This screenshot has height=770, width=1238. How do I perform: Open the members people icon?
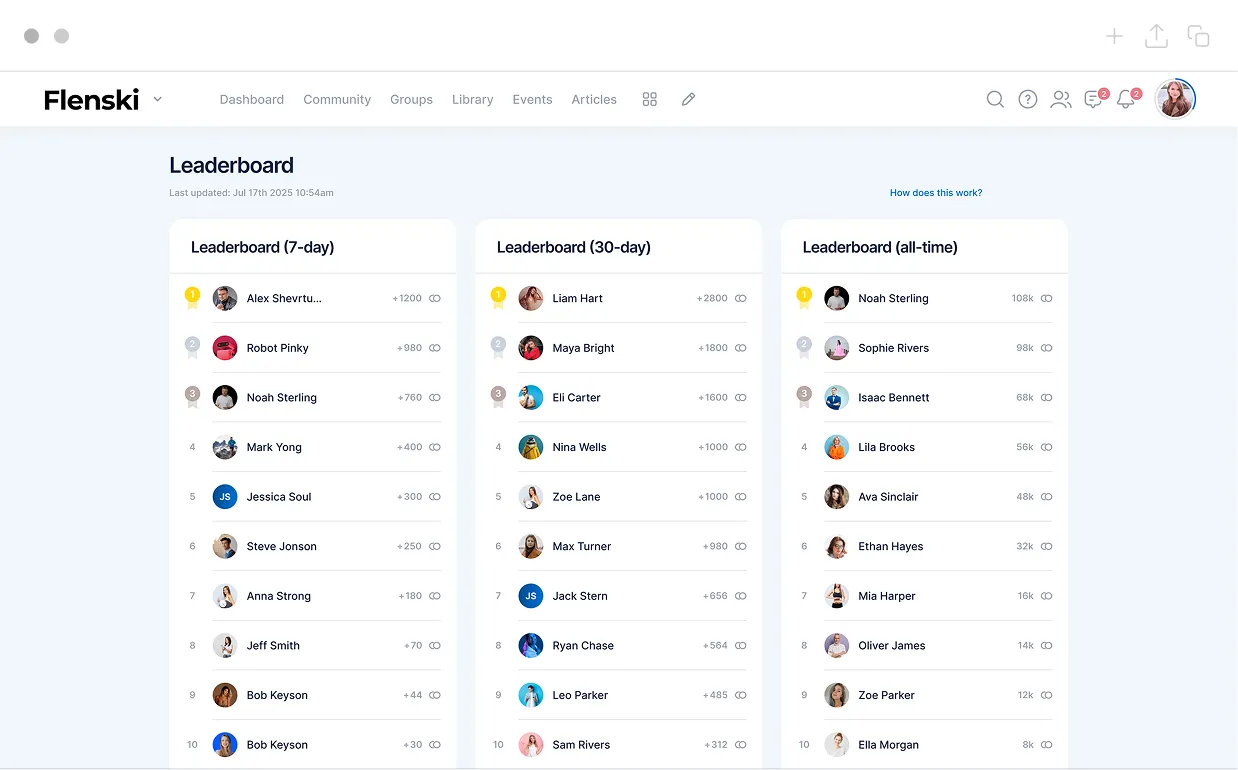pyautogui.click(x=1060, y=99)
